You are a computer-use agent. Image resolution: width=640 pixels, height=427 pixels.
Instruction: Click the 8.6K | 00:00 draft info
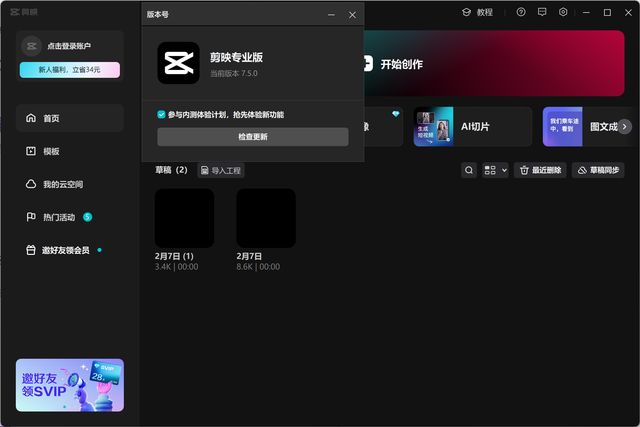click(258, 267)
